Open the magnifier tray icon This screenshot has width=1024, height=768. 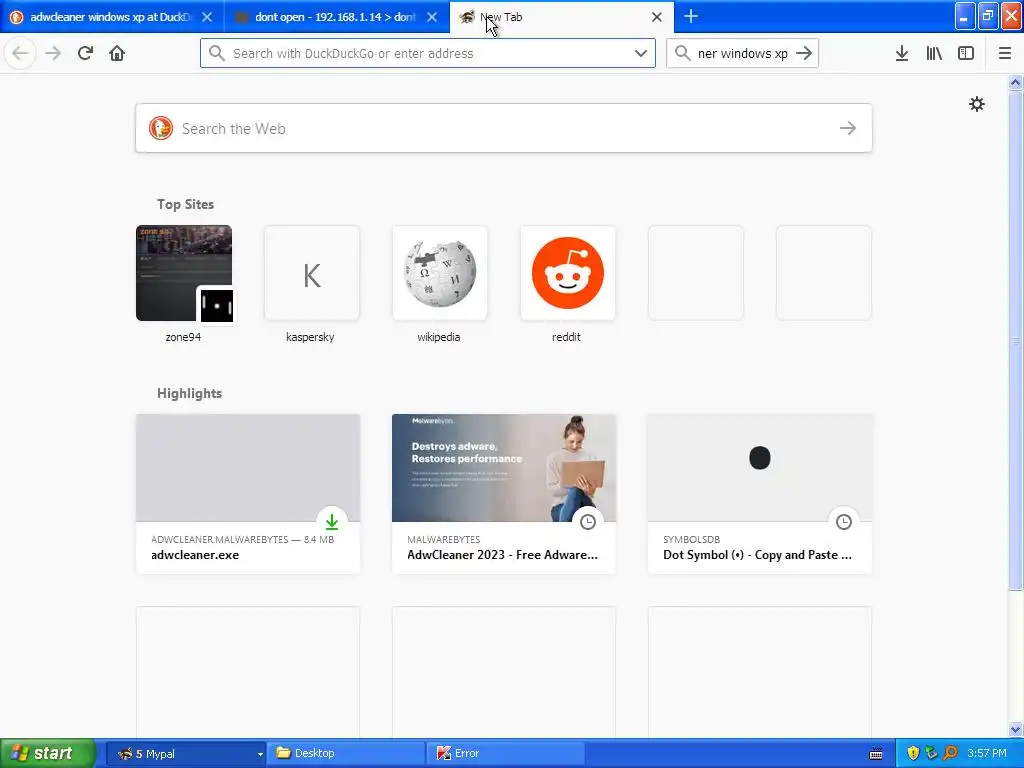pyautogui.click(x=950, y=754)
